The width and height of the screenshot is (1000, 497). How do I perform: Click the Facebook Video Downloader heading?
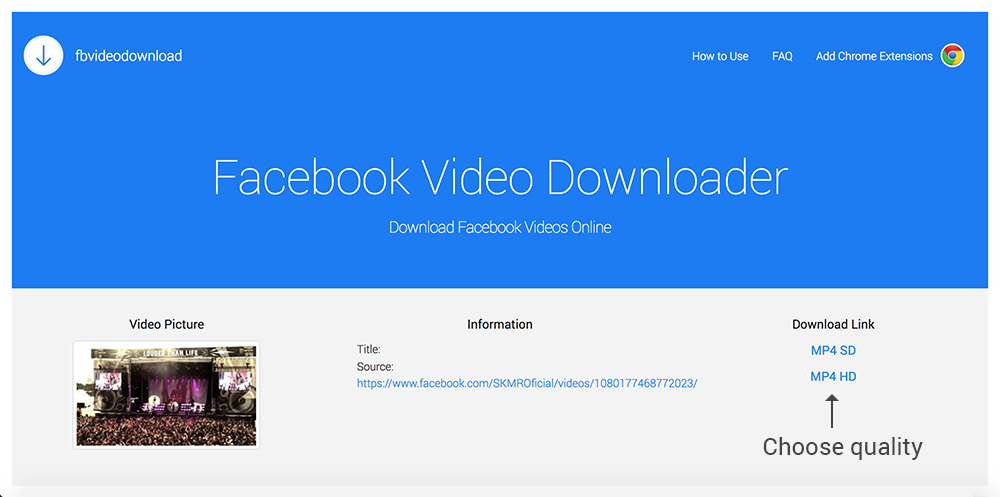[500, 177]
